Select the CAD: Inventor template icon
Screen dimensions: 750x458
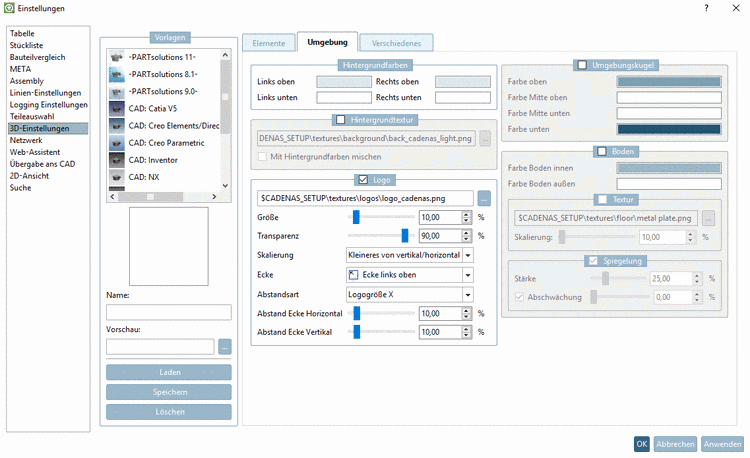pos(117,160)
